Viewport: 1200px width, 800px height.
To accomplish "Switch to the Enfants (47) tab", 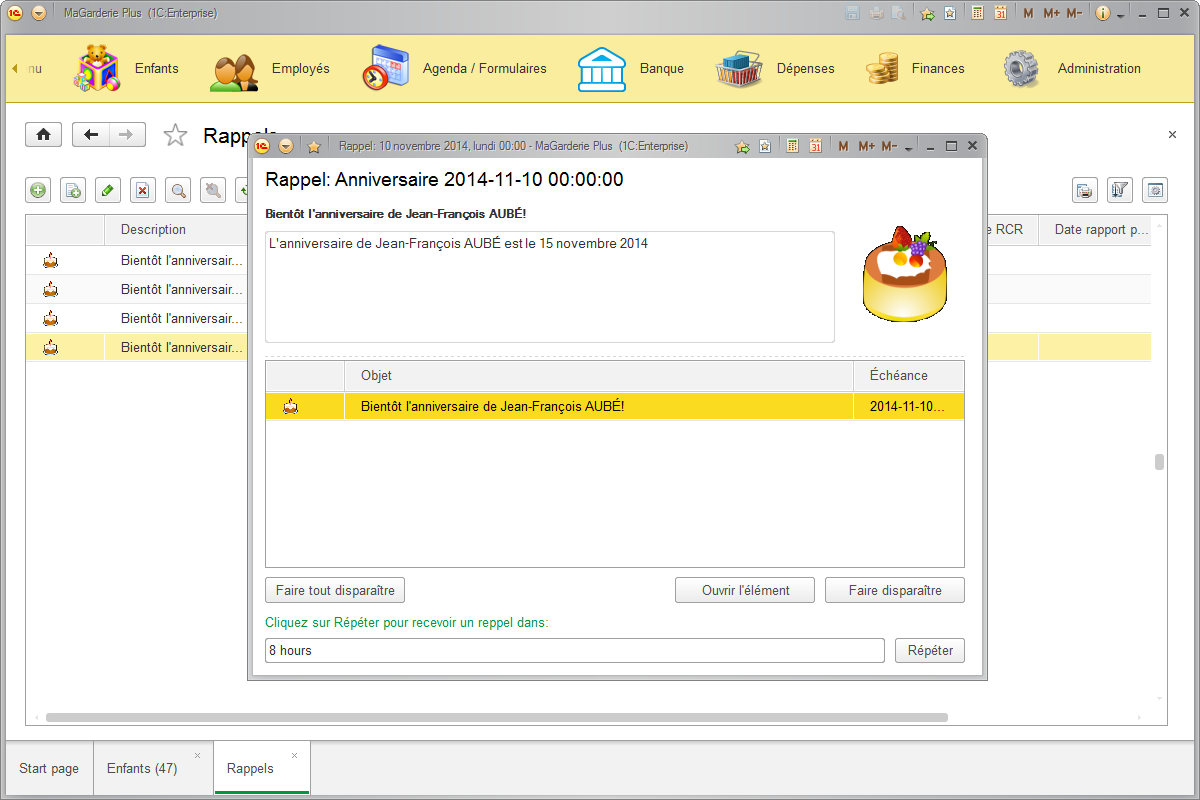I will (x=143, y=767).
